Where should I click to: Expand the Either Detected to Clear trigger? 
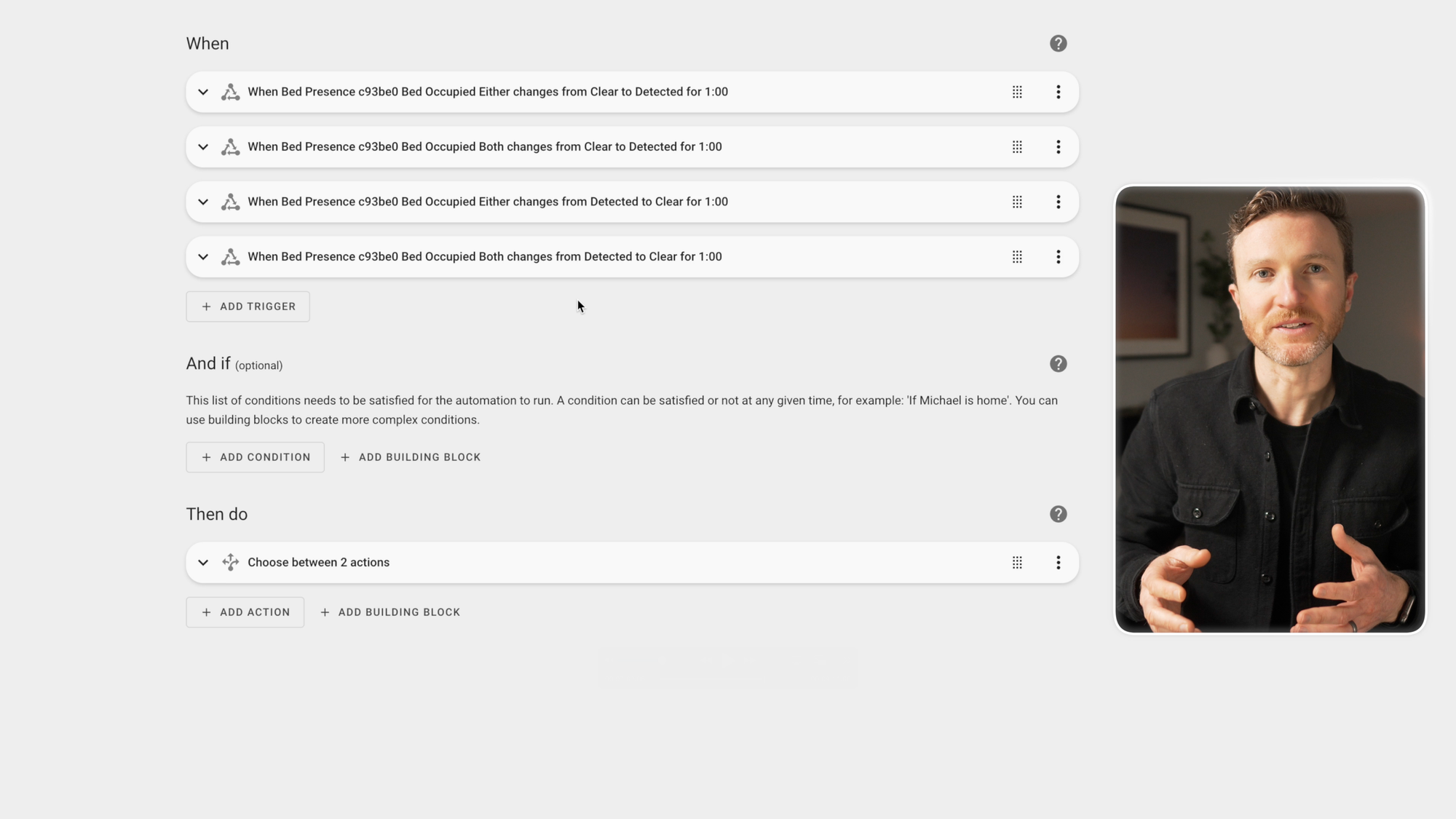pos(203,202)
